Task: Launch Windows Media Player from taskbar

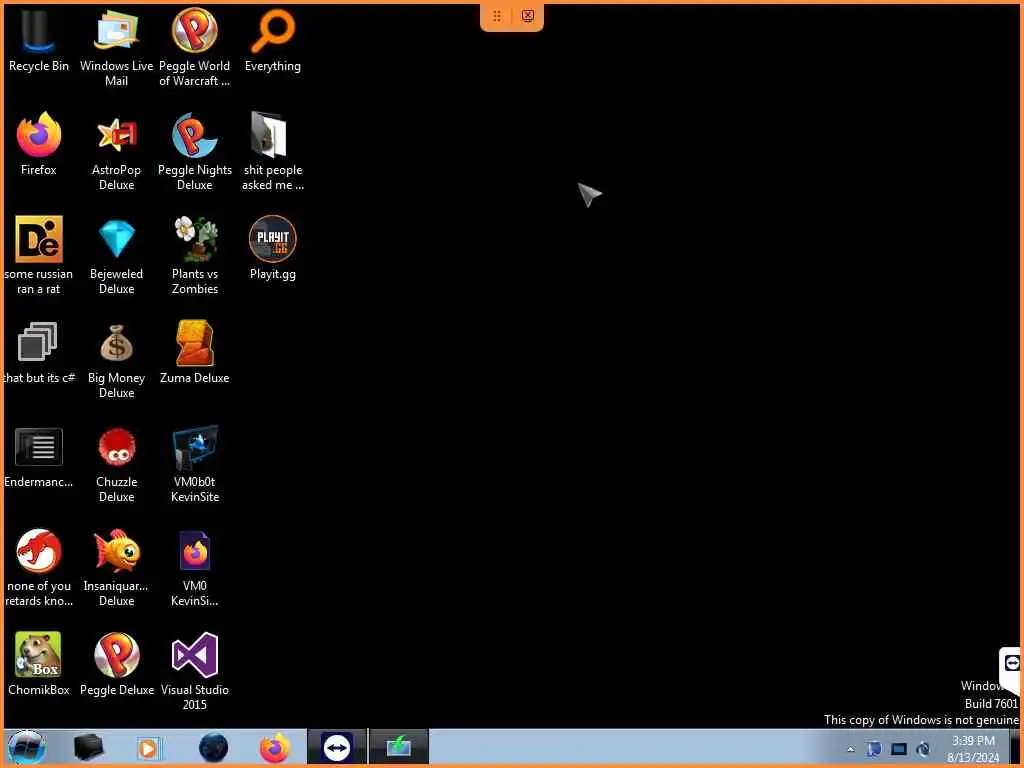Action: tap(149, 748)
